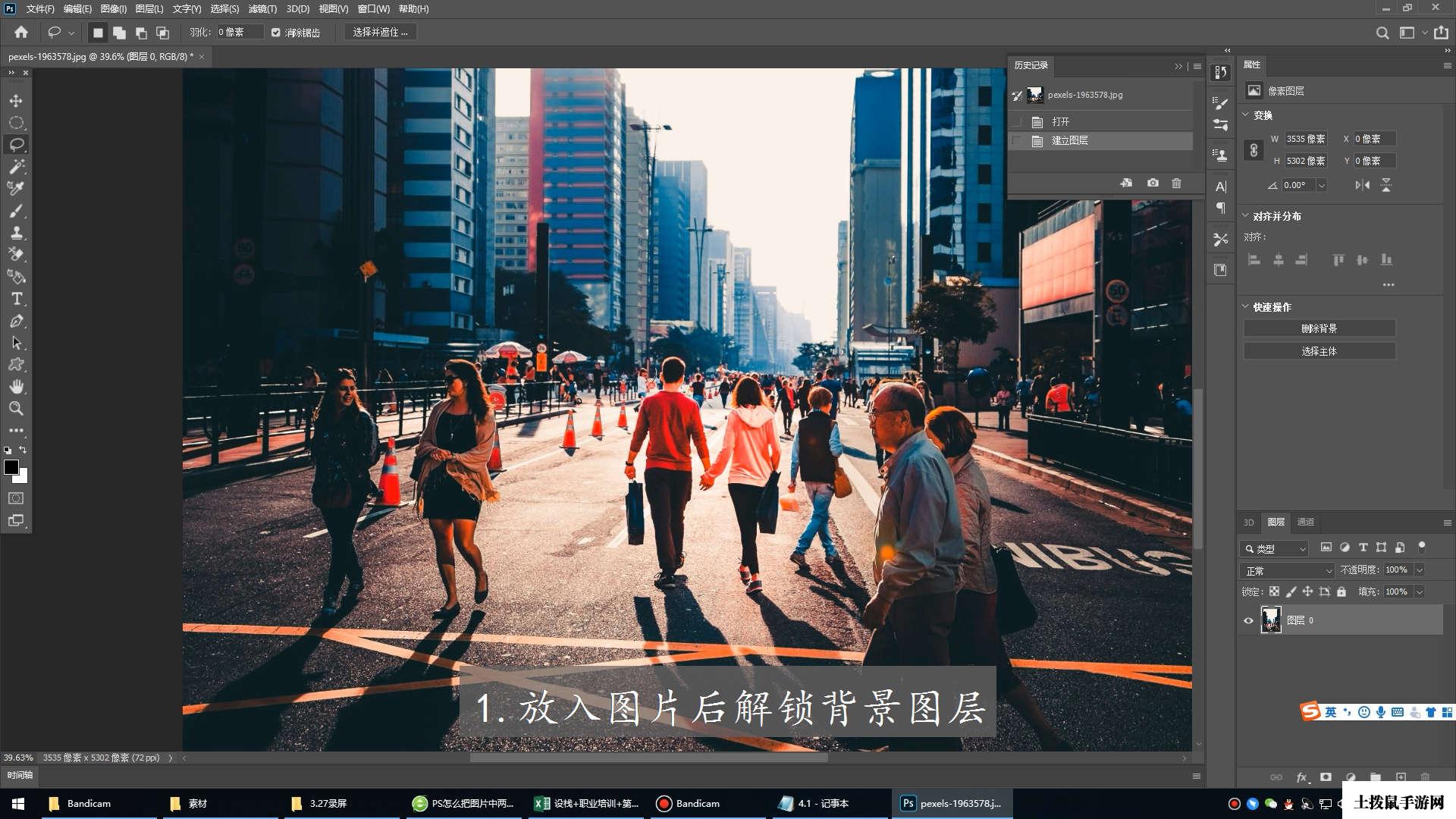Choose Add to Selection mode
This screenshot has height=819, width=1456.
pyautogui.click(x=119, y=33)
